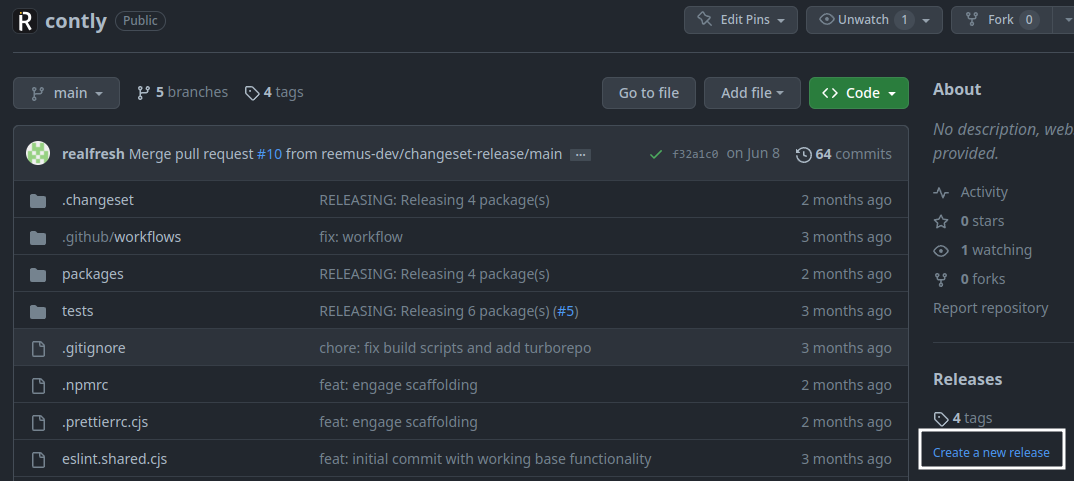
Task: Open .changeset commit message 'Releasing 4 package(s)'
Action: click(x=434, y=200)
